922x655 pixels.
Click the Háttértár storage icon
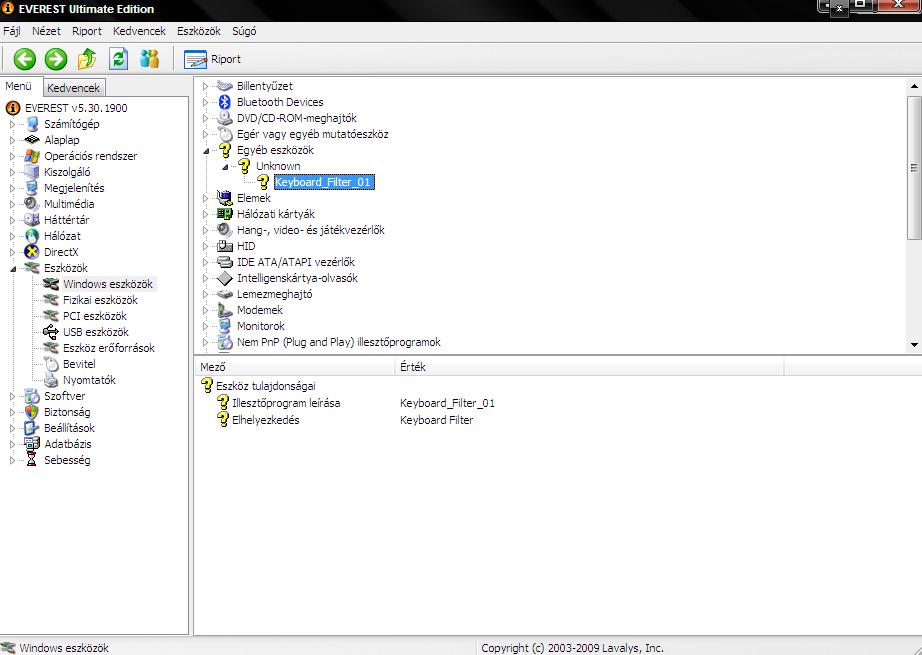pos(32,220)
